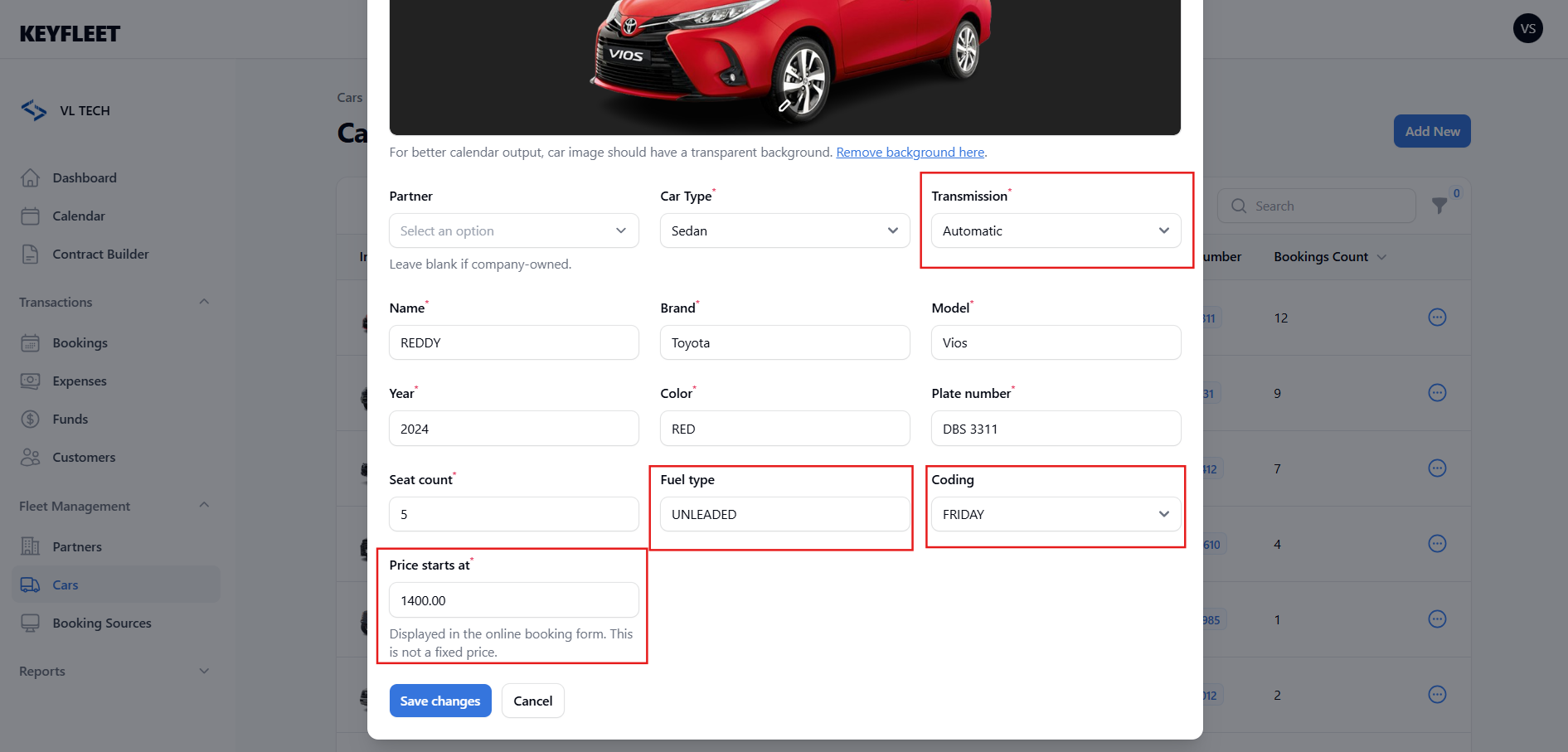Screen dimensions: 1568x752
Task: Click the Calendar icon in sidebar
Action: pyautogui.click(x=31, y=216)
